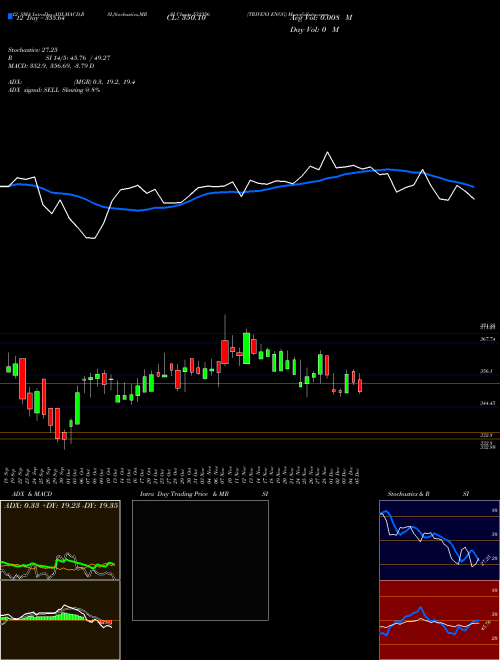The width and height of the screenshot is (500, 660).
Task: Select the 'Stochastics & R' panel heading
Action: 409,494
